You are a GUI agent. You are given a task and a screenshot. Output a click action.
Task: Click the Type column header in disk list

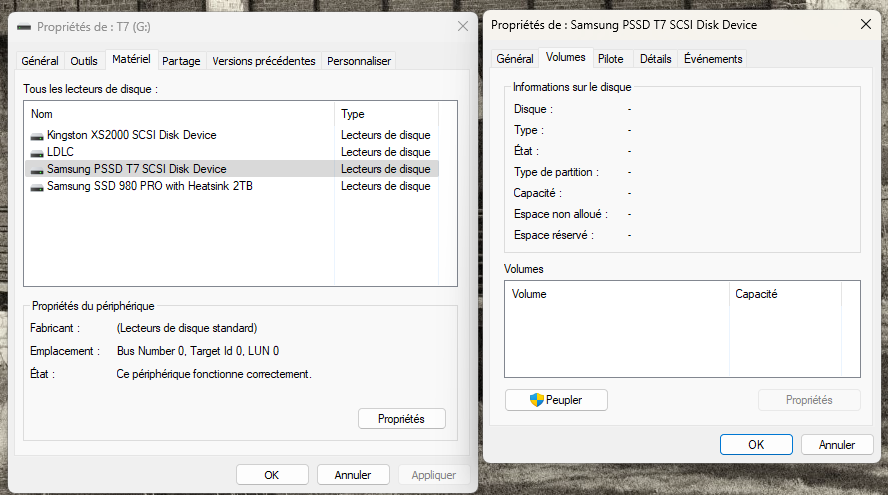tap(386, 114)
